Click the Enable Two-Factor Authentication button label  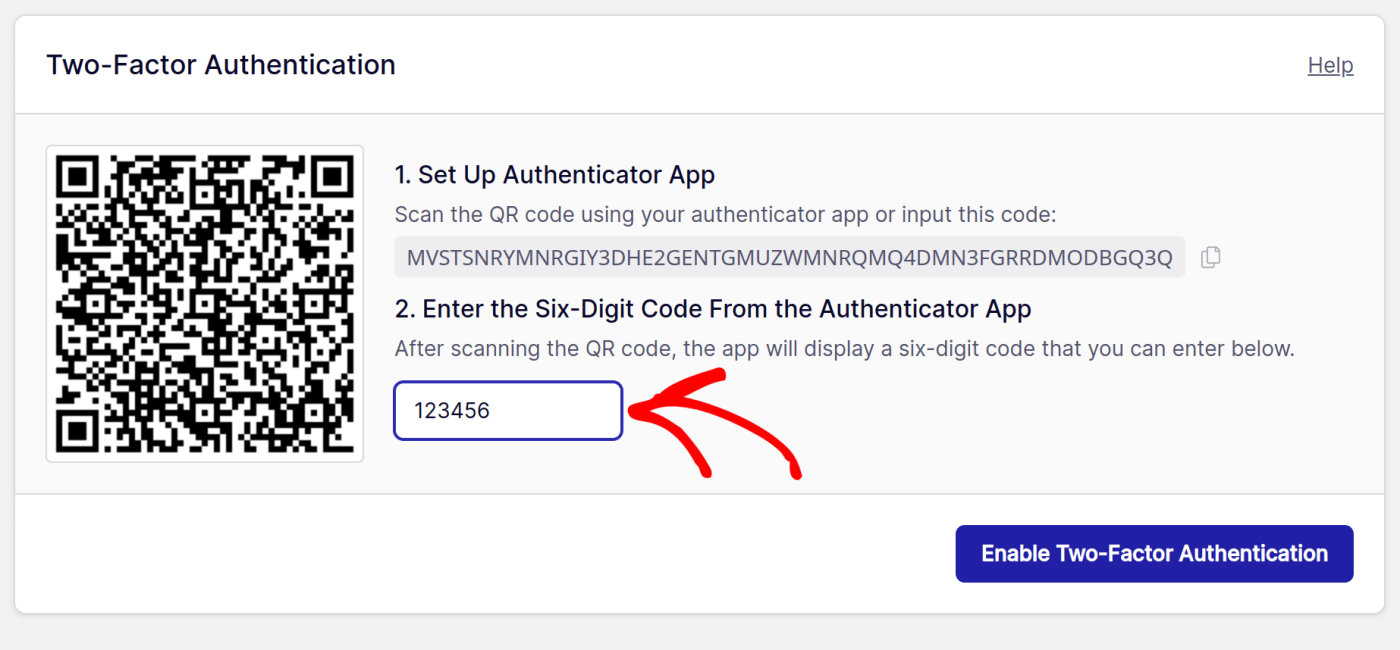[x=1154, y=553]
